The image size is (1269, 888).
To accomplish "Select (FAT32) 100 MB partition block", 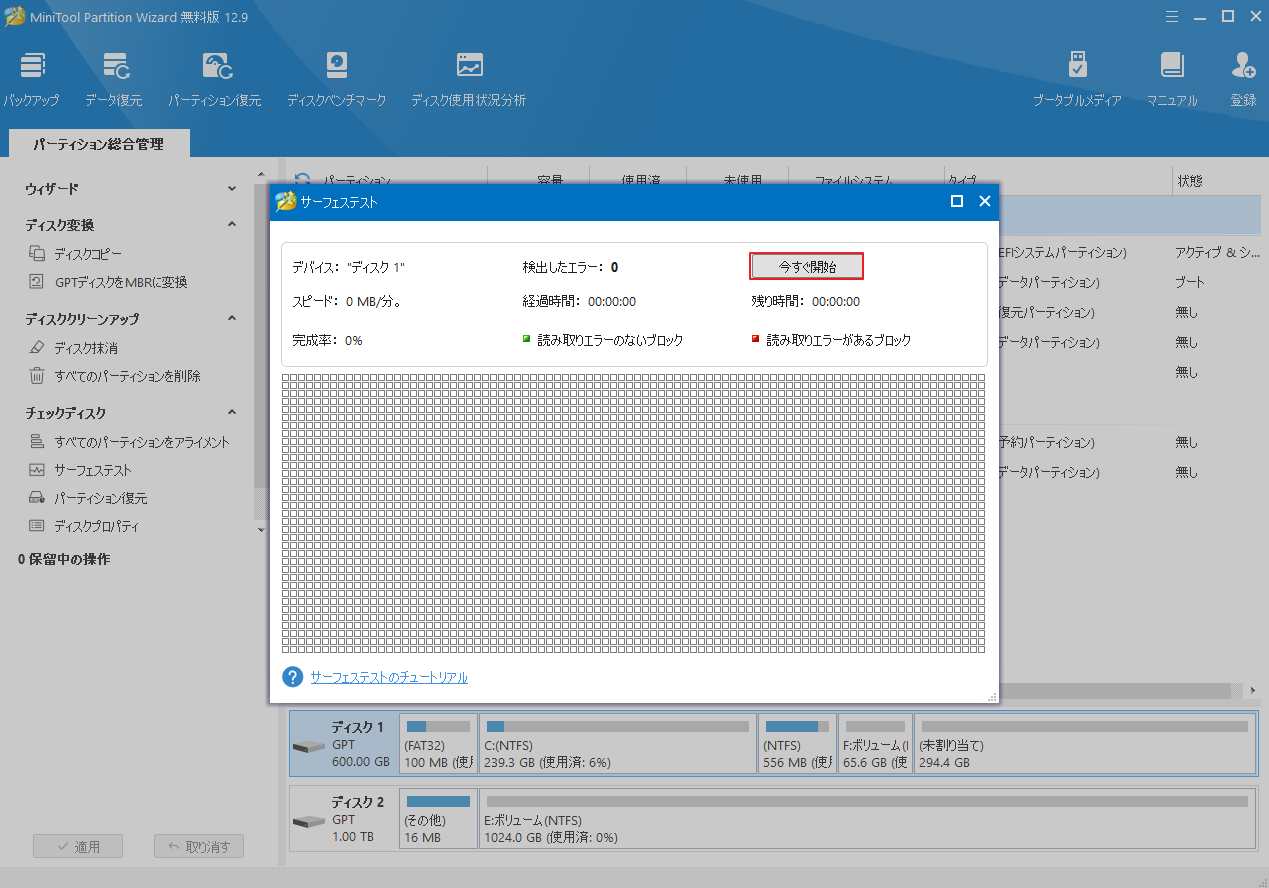I will tap(438, 743).
